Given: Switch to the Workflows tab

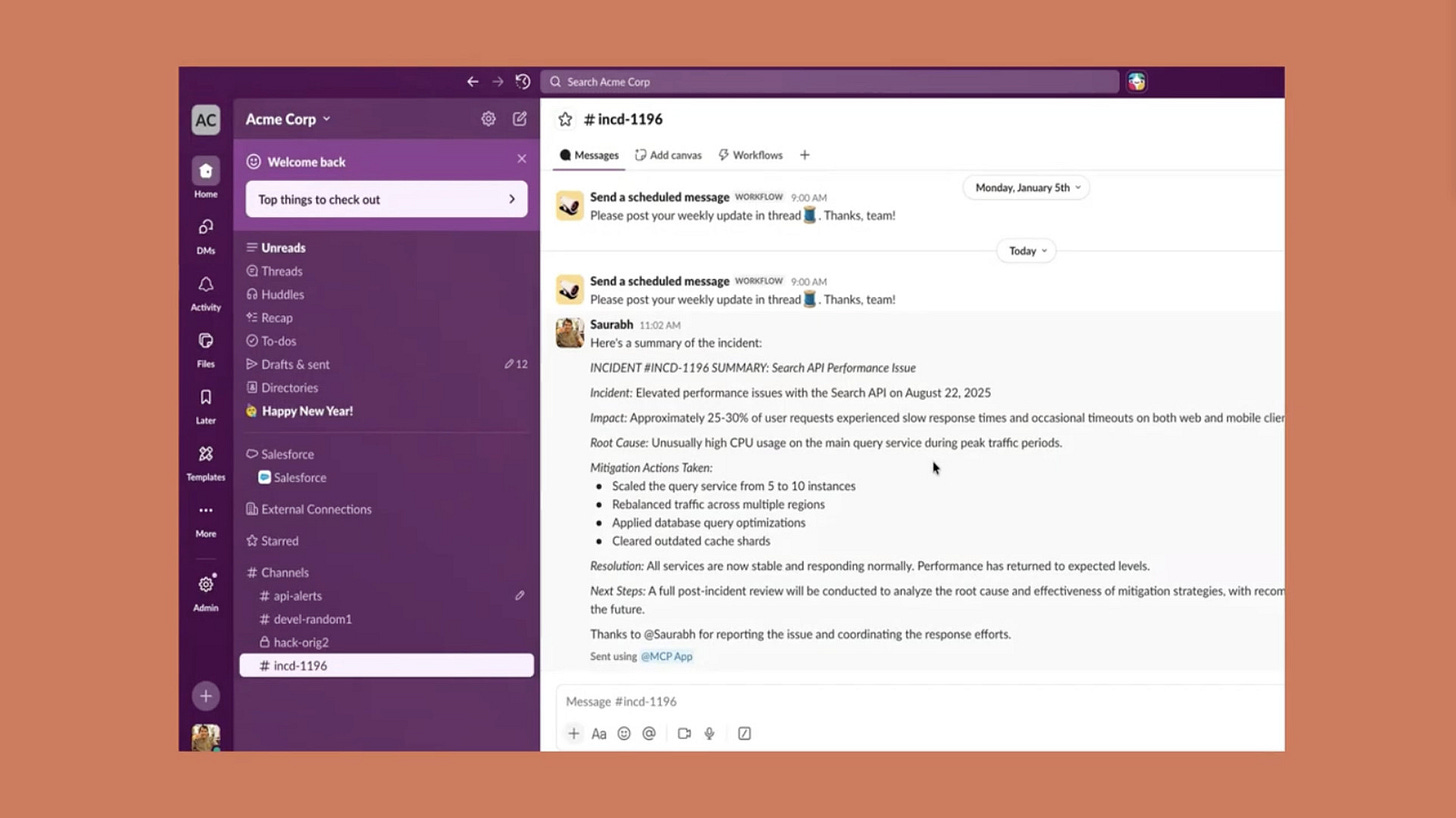Looking at the screenshot, I should click(749, 155).
